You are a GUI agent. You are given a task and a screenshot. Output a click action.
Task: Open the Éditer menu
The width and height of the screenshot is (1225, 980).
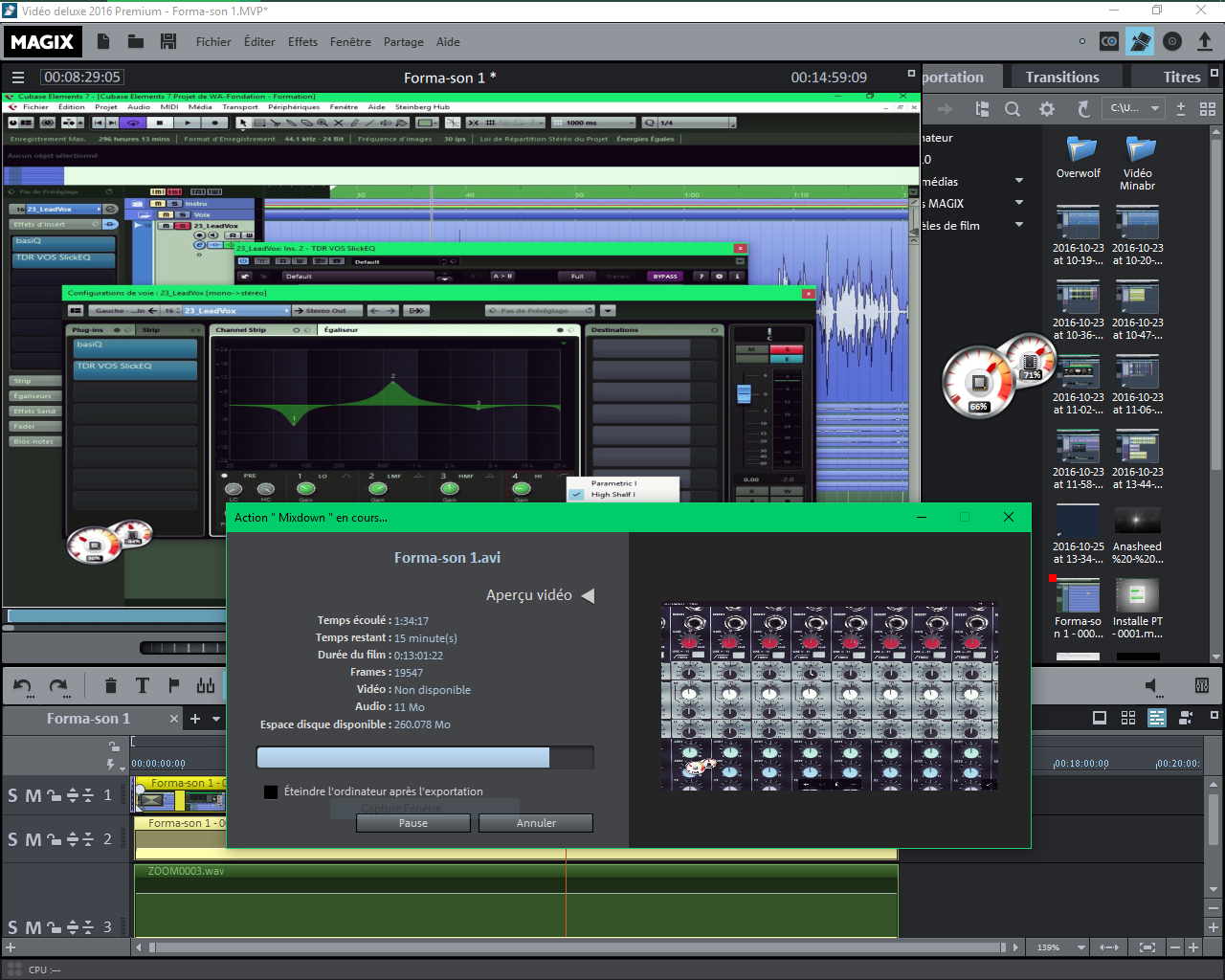(x=259, y=42)
